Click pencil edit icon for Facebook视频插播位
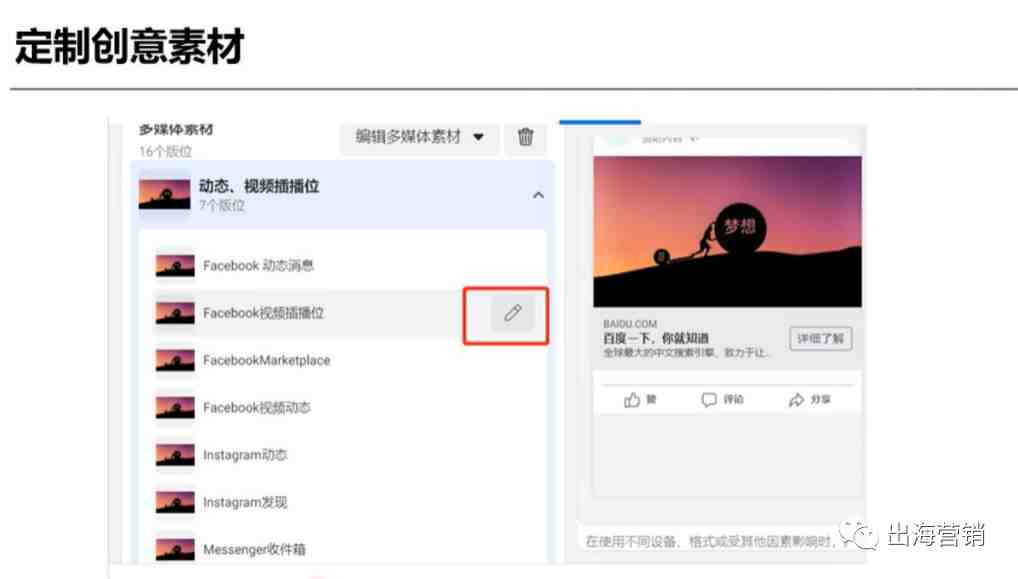Image resolution: width=1018 pixels, height=579 pixels. (x=512, y=314)
